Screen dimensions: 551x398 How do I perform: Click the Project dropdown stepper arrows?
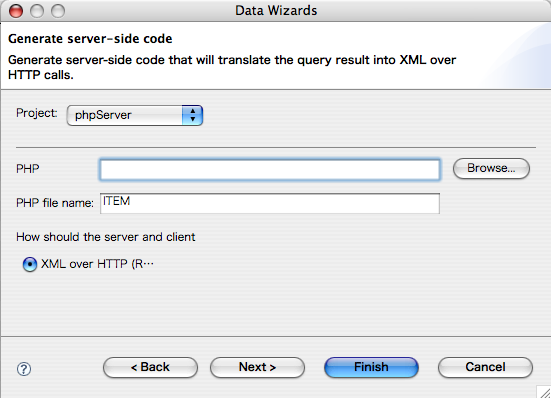[x=192, y=115]
